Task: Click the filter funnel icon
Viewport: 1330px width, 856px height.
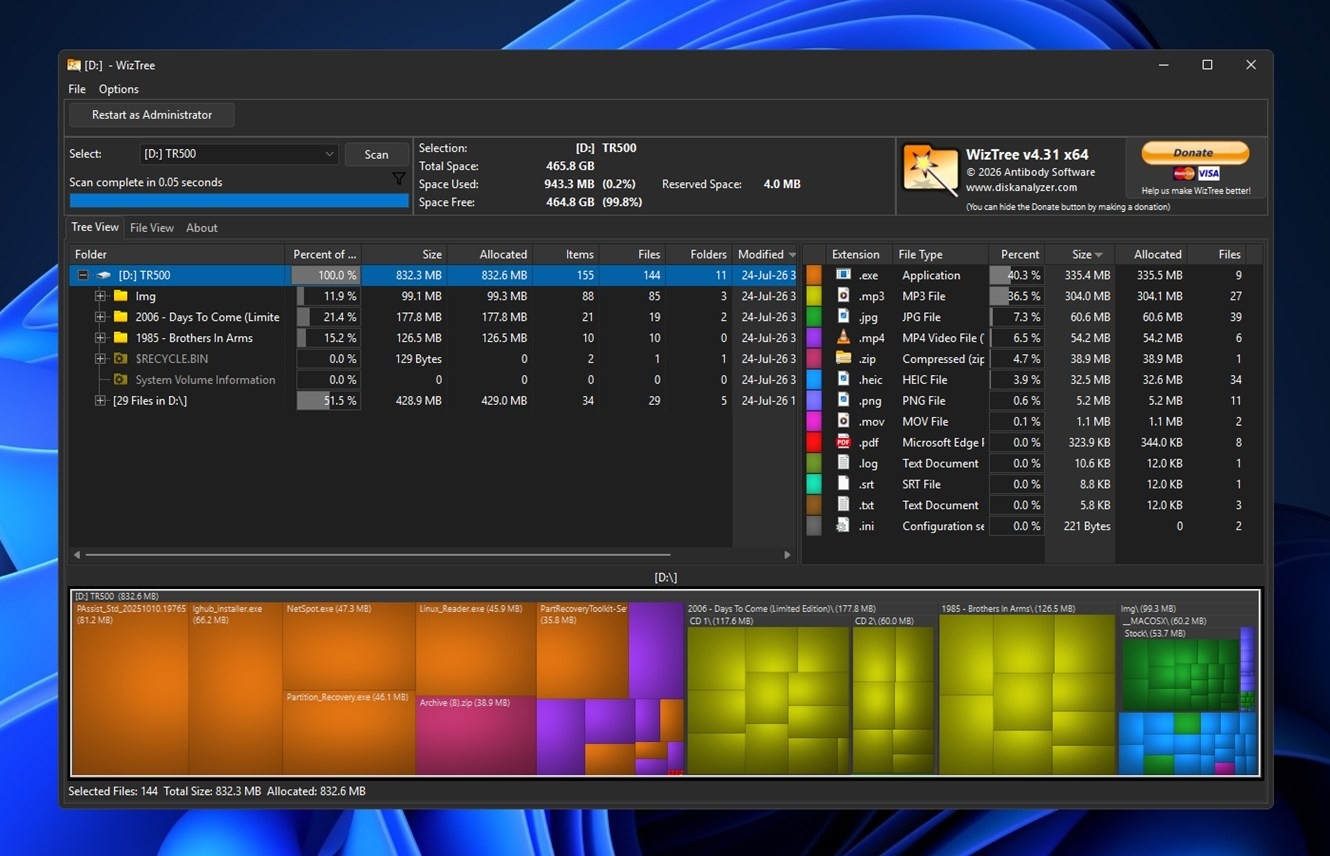Action: click(x=399, y=179)
